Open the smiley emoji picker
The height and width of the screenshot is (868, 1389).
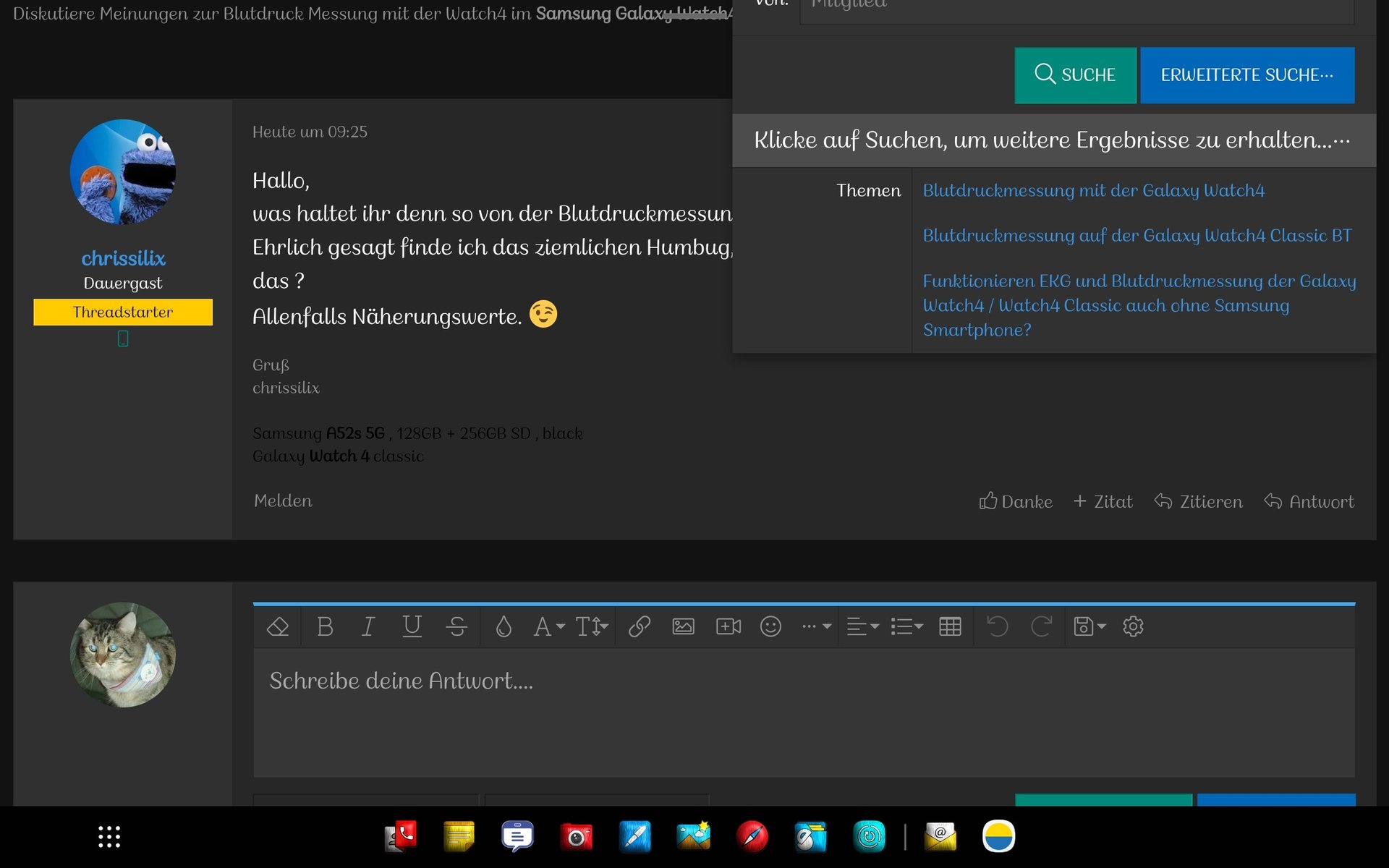tap(770, 626)
